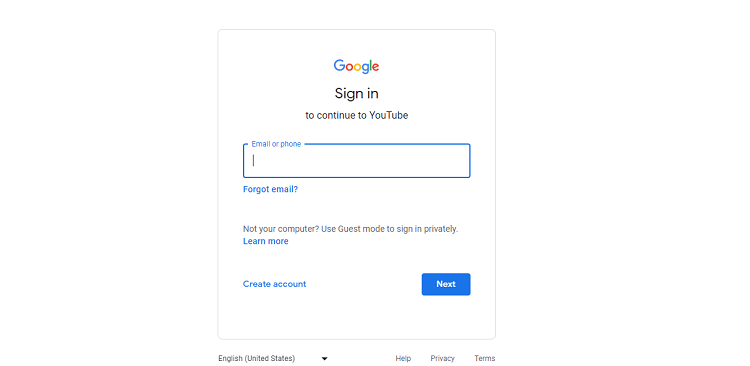This screenshot has height=366, width=750.
Task: Select the Create account link
Action: pos(275,284)
